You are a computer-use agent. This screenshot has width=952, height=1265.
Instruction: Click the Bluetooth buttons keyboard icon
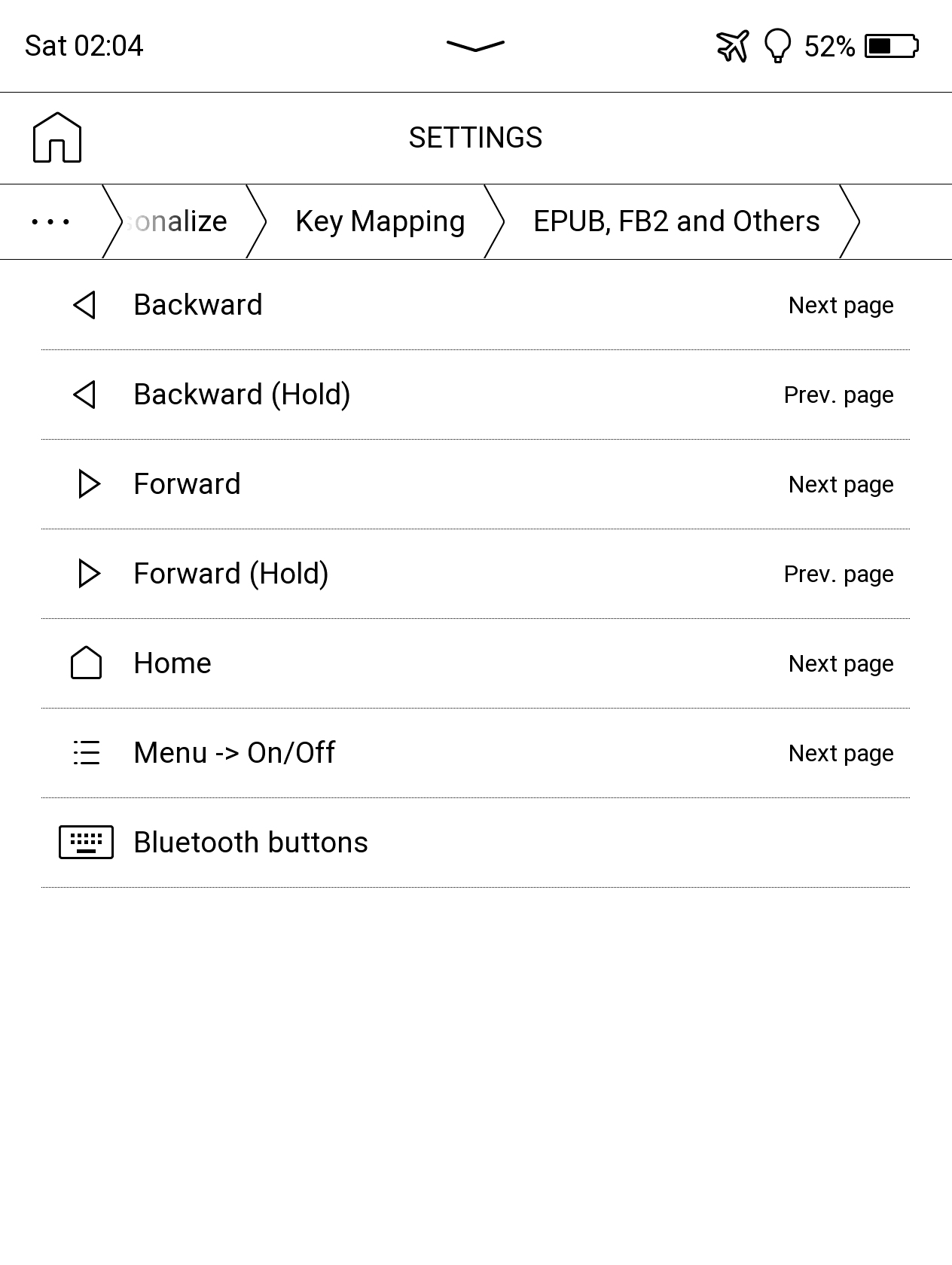tap(86, 843)
